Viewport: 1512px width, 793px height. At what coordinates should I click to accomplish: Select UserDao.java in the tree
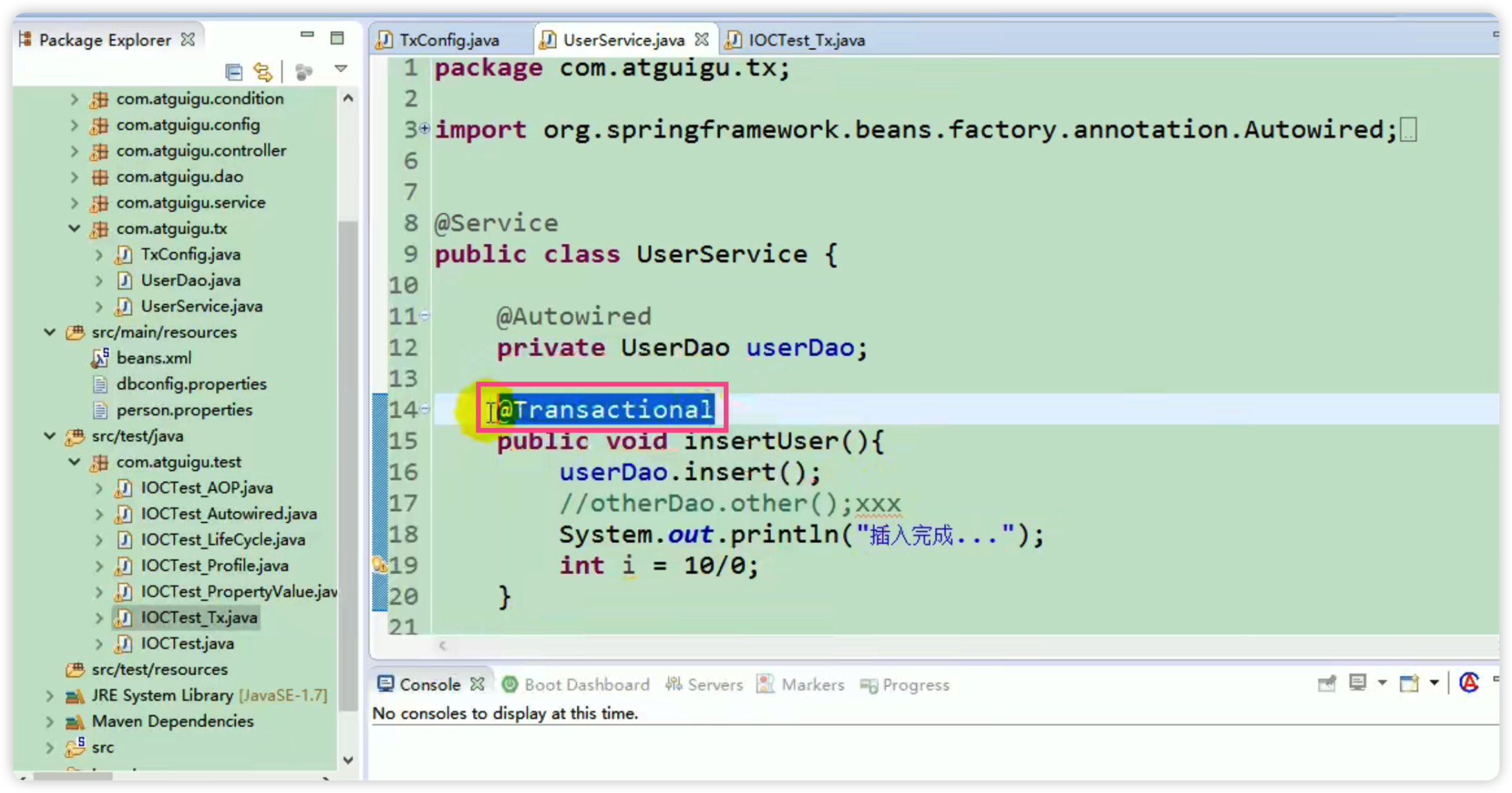click(190, 280)
